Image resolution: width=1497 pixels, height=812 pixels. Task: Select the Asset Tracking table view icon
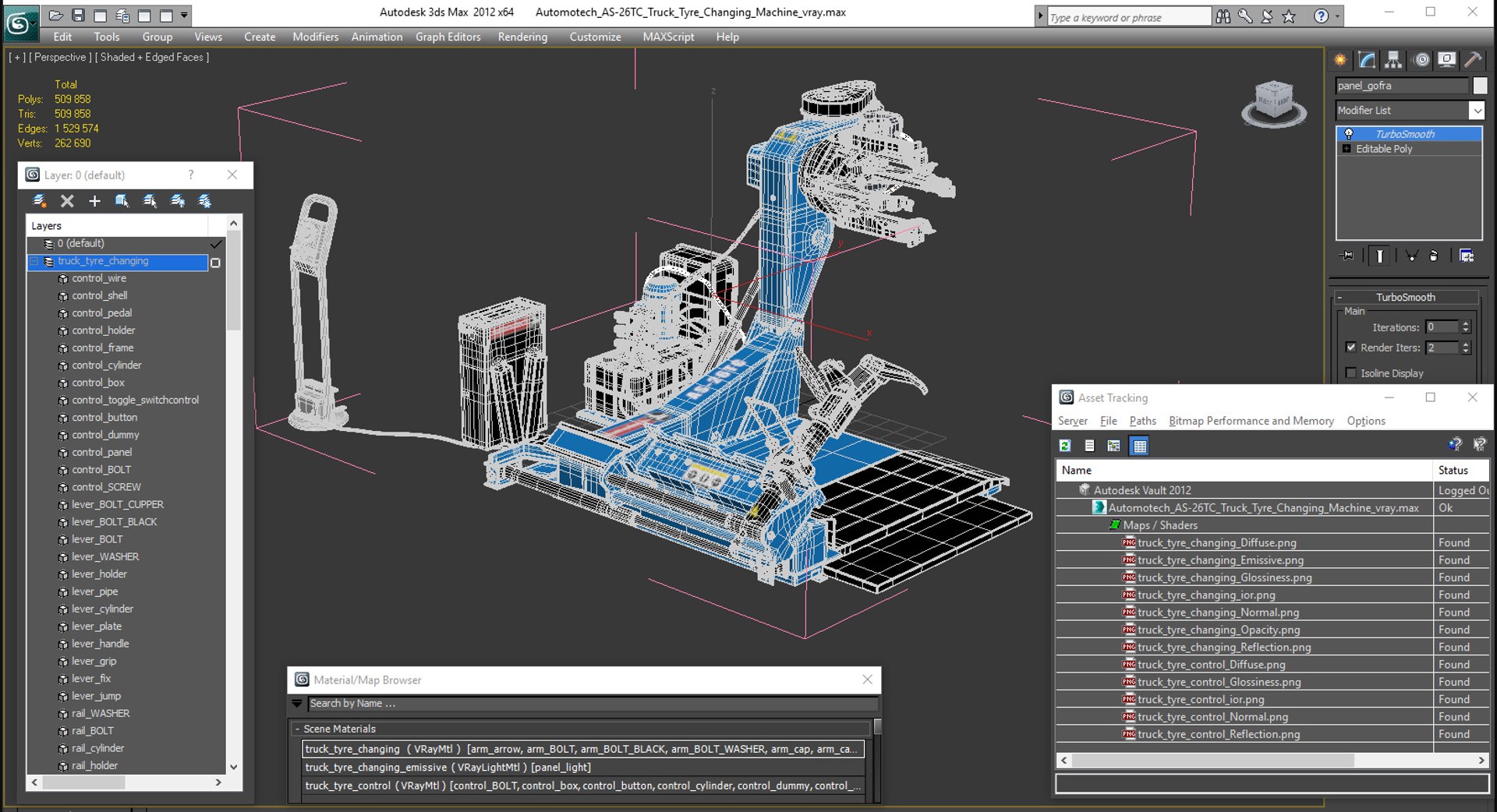[1139, 446]
